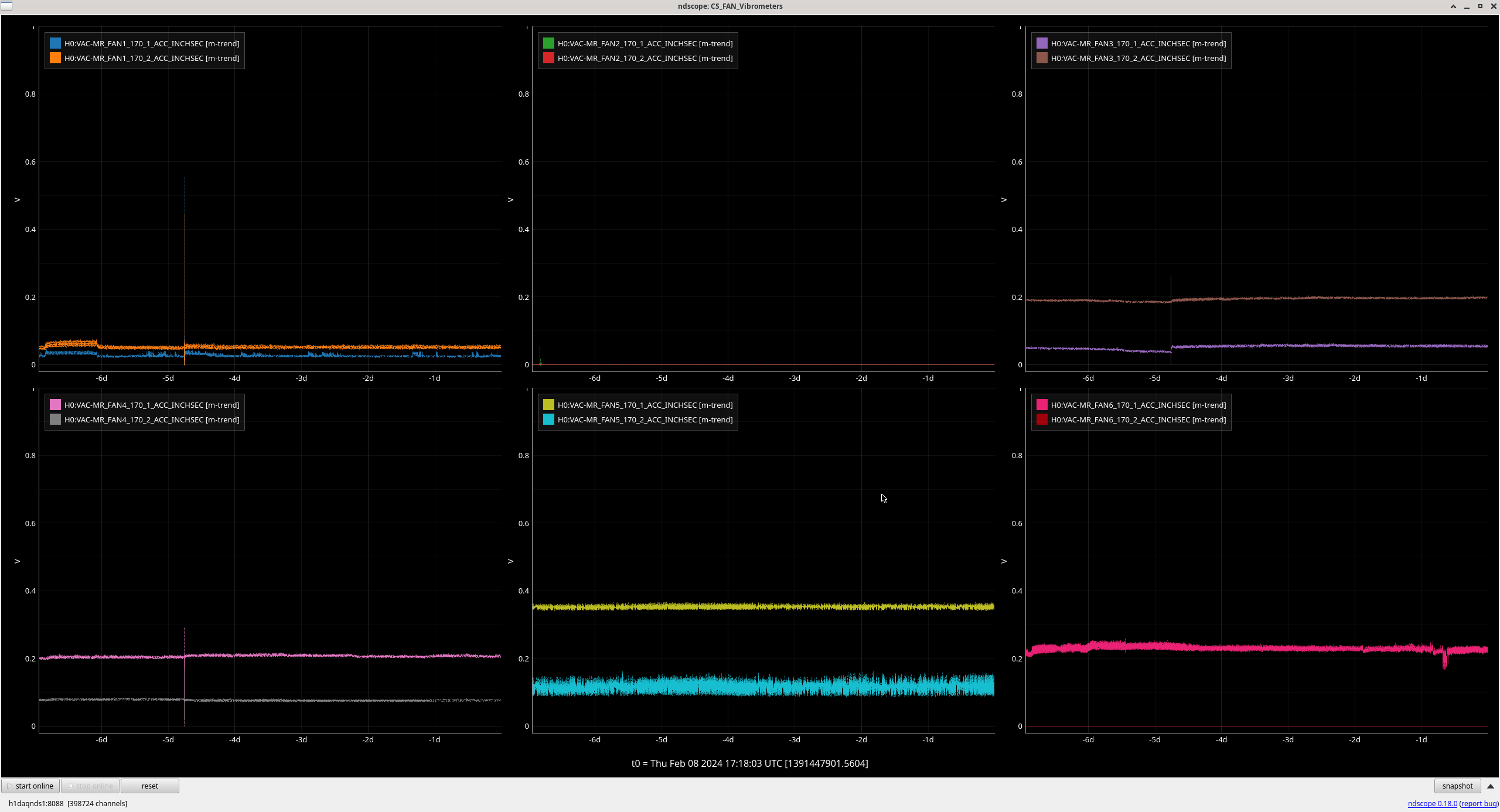This screenshot has height=812, width=1500.
Task: Close the ndscope window
Action: (x=1493, y=6)
